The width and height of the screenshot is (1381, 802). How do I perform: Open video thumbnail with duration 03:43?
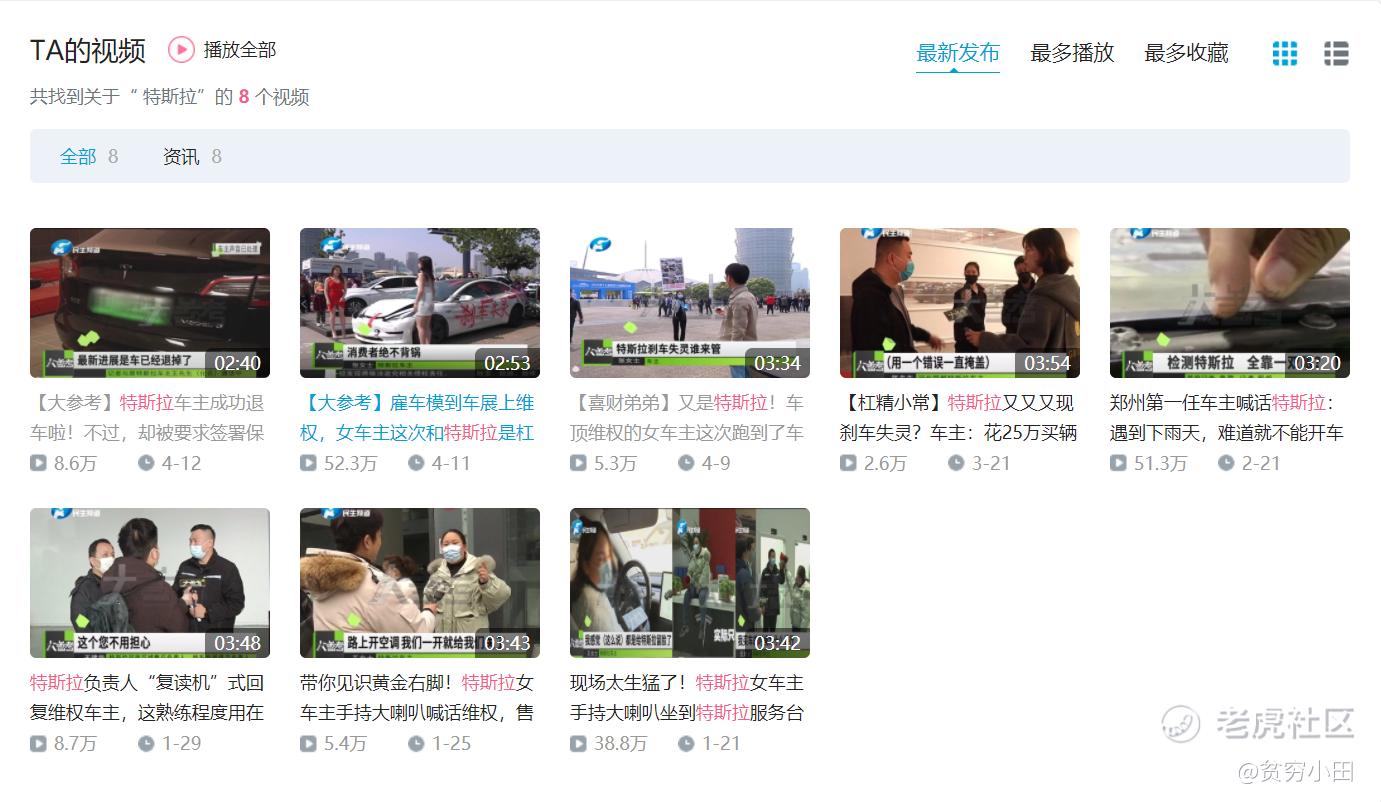[420, 583]
